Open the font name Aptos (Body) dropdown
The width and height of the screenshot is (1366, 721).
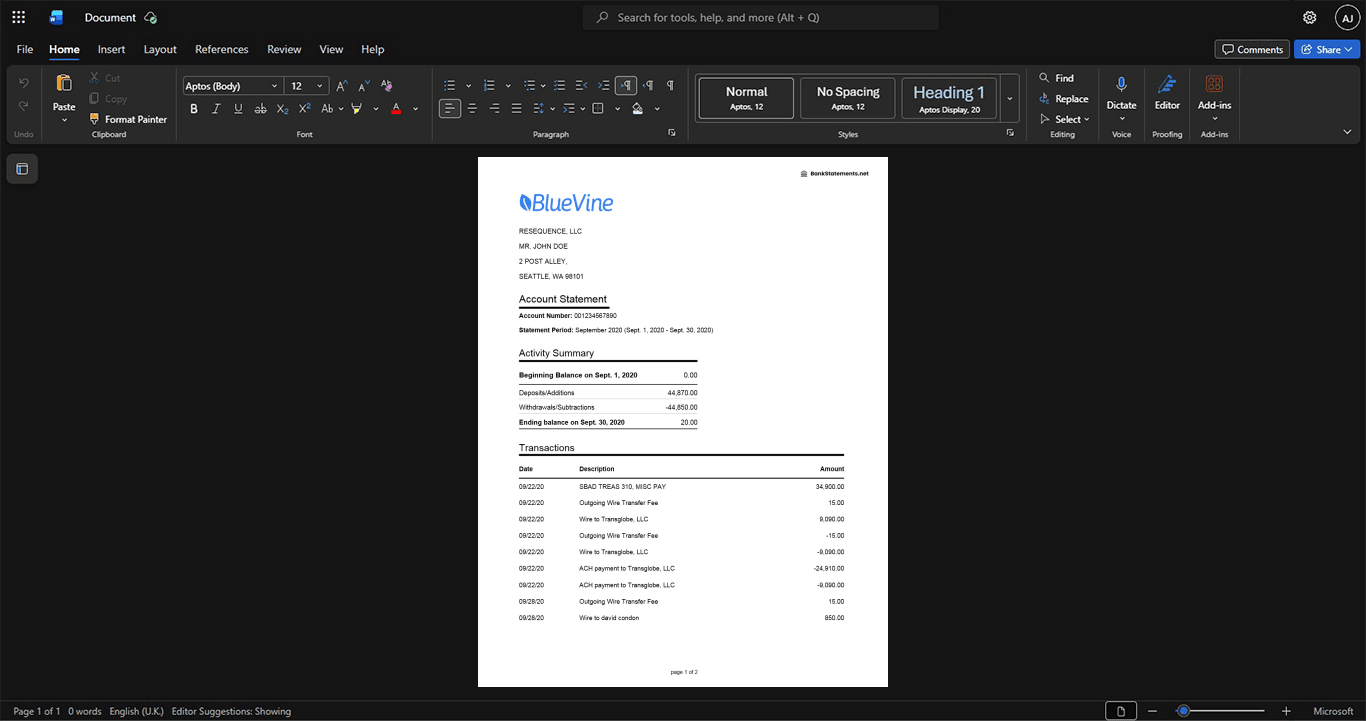(275, 86)
